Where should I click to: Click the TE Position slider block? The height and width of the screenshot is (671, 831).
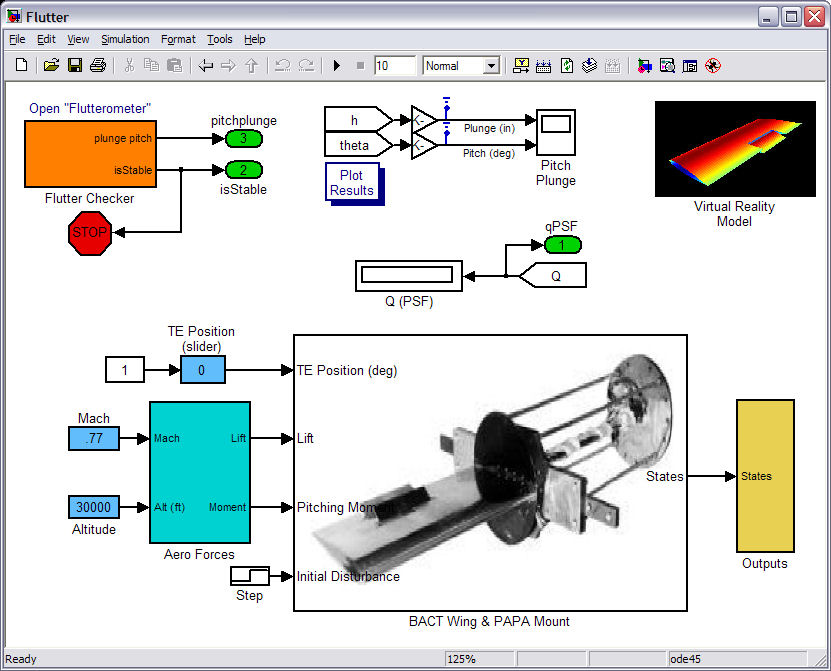click(202, 369)
